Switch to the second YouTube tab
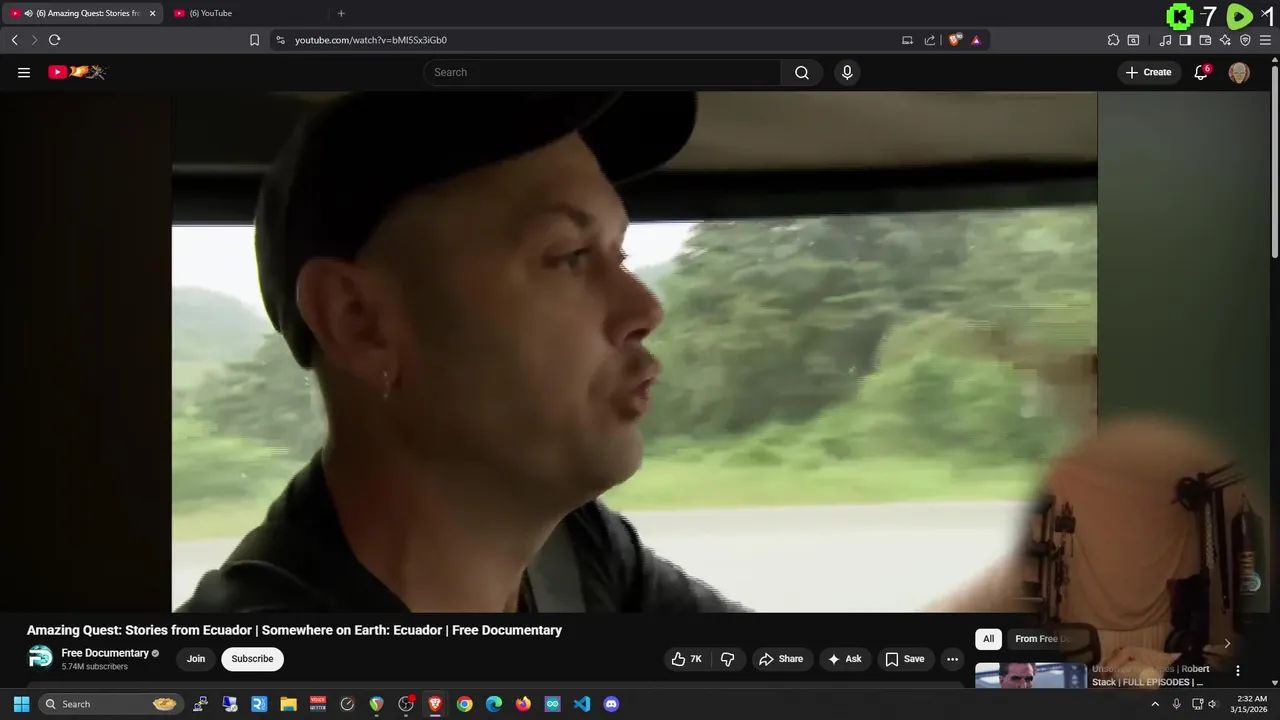 point(247,13)
